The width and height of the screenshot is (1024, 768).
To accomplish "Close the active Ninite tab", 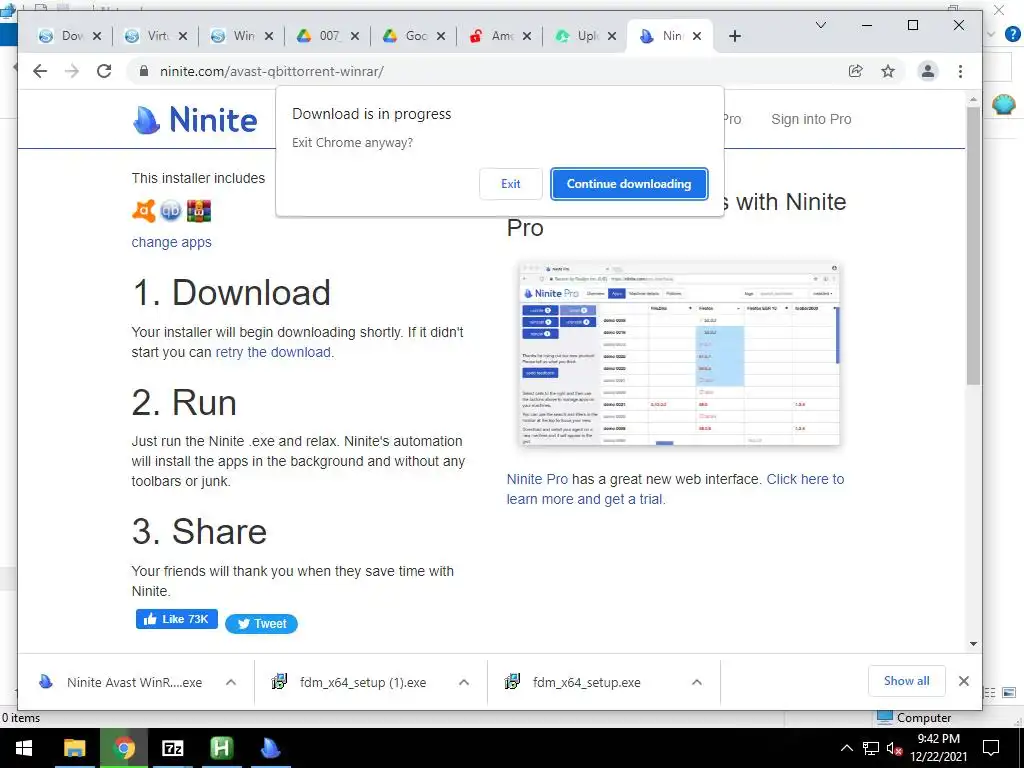I will [697, 36].
